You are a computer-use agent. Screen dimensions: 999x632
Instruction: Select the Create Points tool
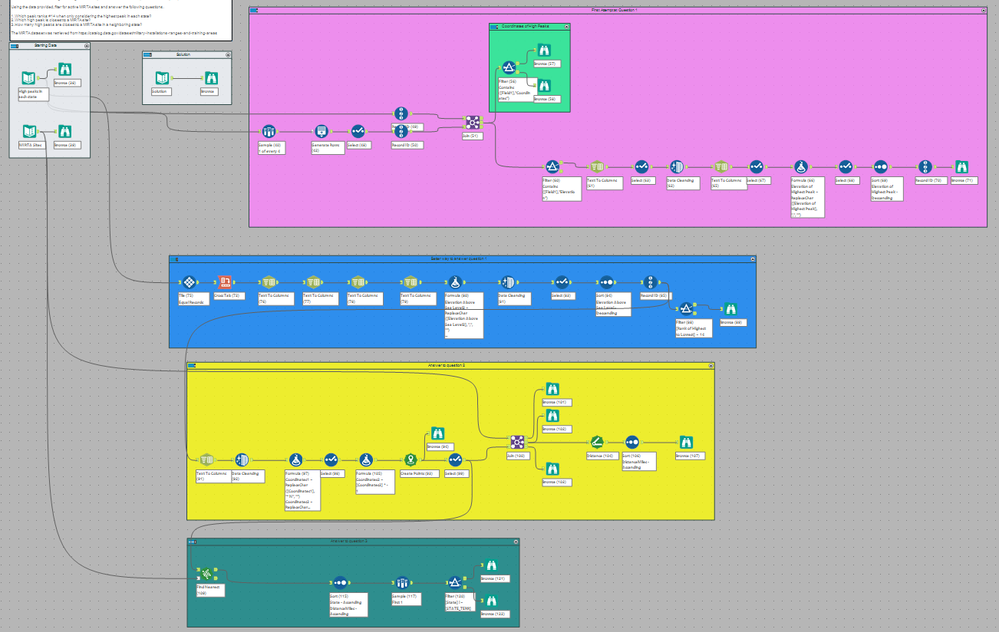click(410, 459)
